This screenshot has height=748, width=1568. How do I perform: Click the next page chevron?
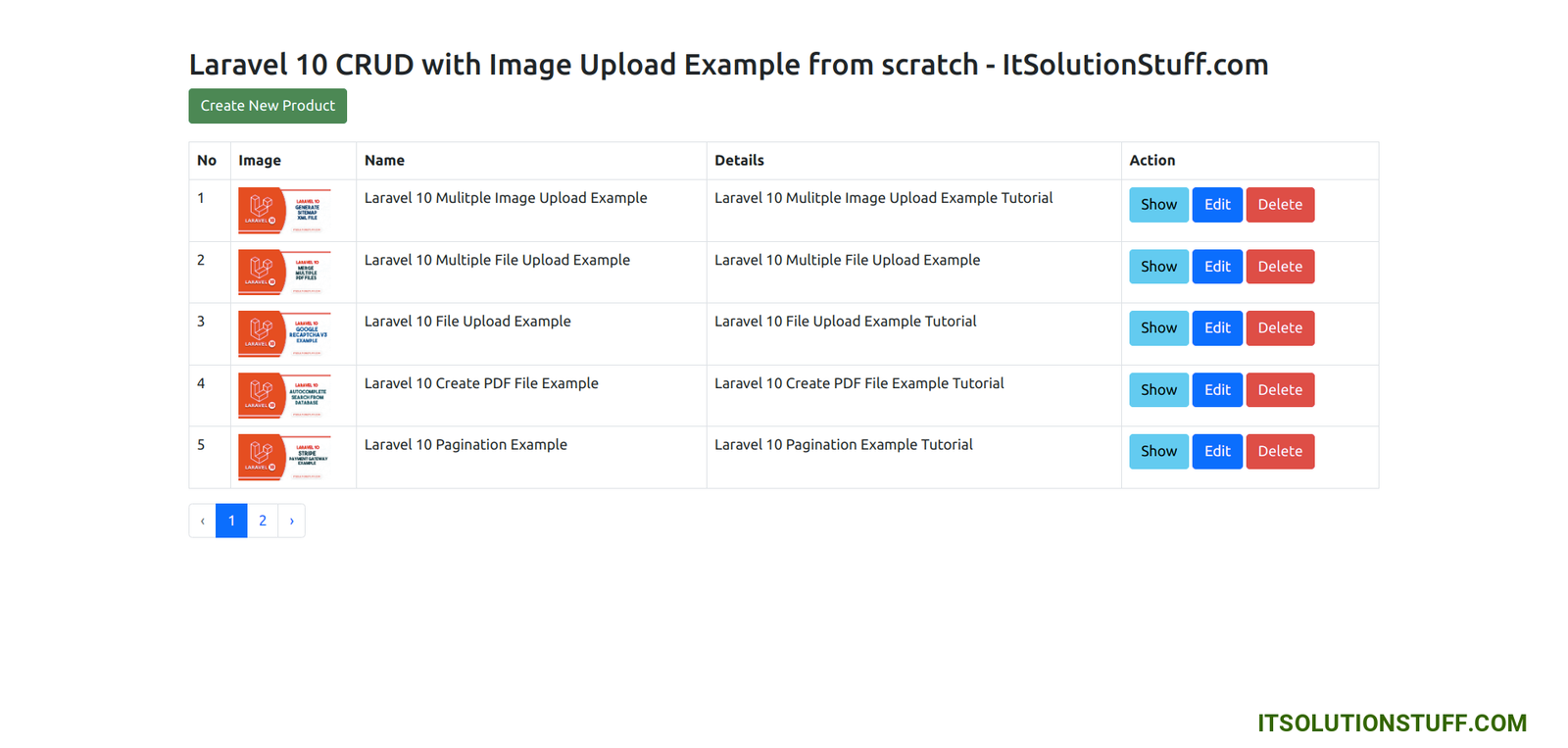point(292,521)
